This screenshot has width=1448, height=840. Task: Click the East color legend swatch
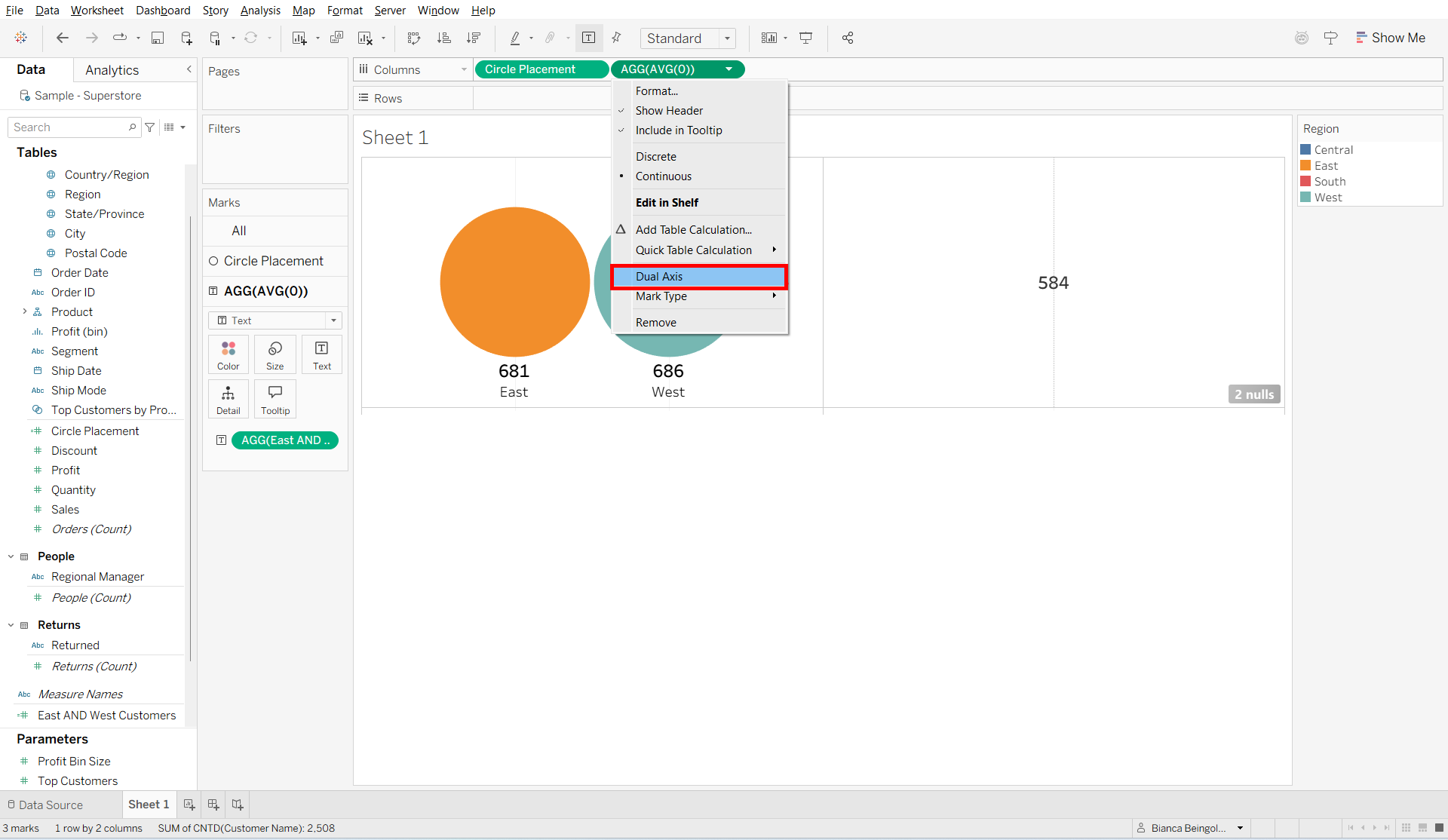click(1305, 166)
